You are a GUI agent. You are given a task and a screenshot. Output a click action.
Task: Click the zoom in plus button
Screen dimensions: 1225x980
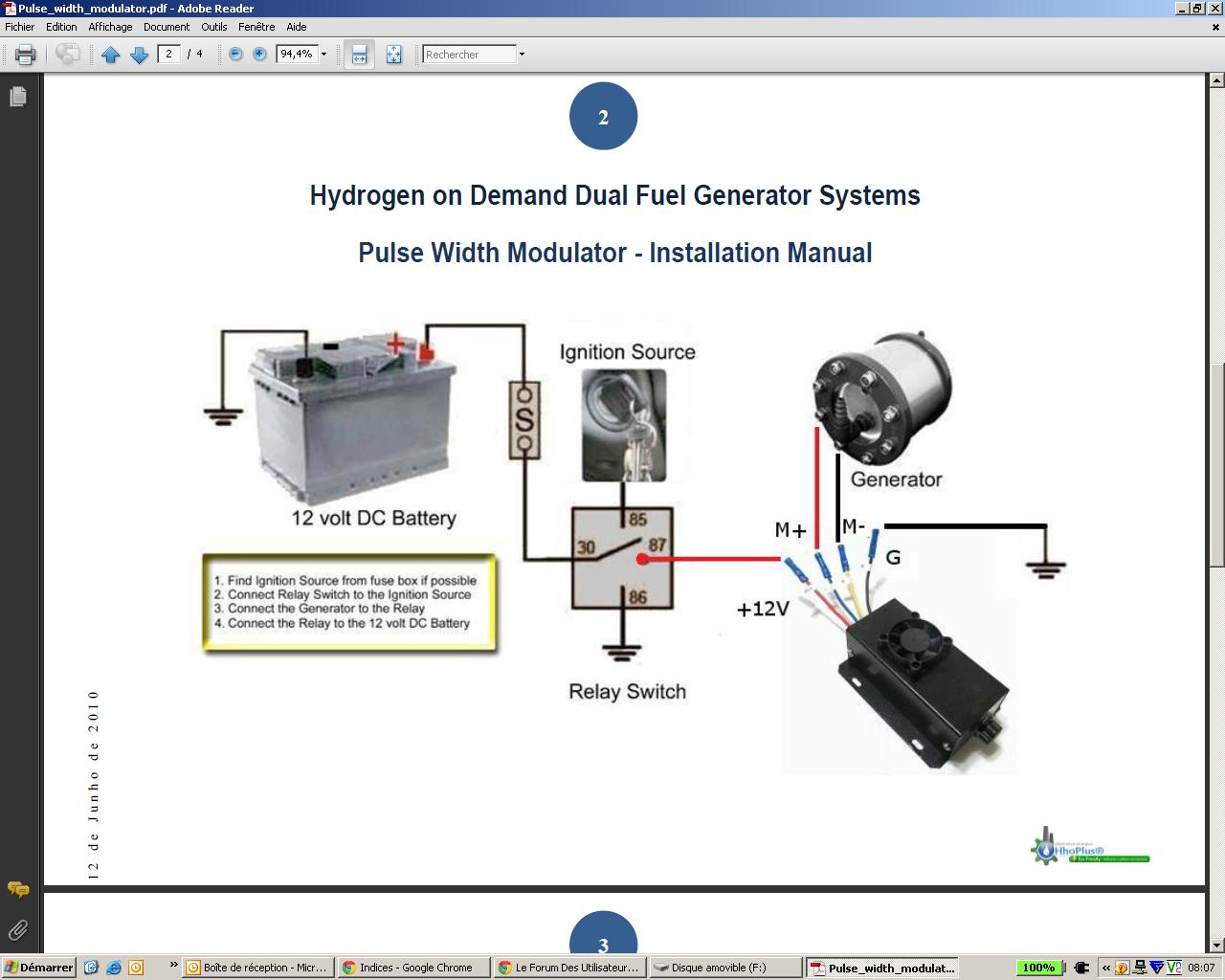pyautogui.click(x=259, y=55)
